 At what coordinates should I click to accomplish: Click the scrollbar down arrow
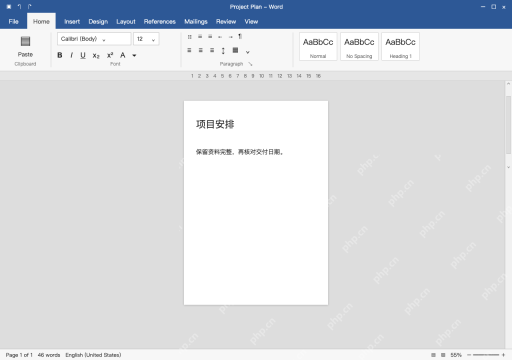508,167
